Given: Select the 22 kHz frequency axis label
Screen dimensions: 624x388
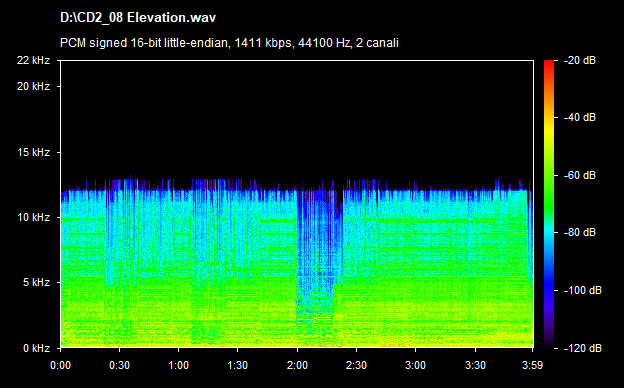Looking at the screenshot, I should tap(33, 60).
